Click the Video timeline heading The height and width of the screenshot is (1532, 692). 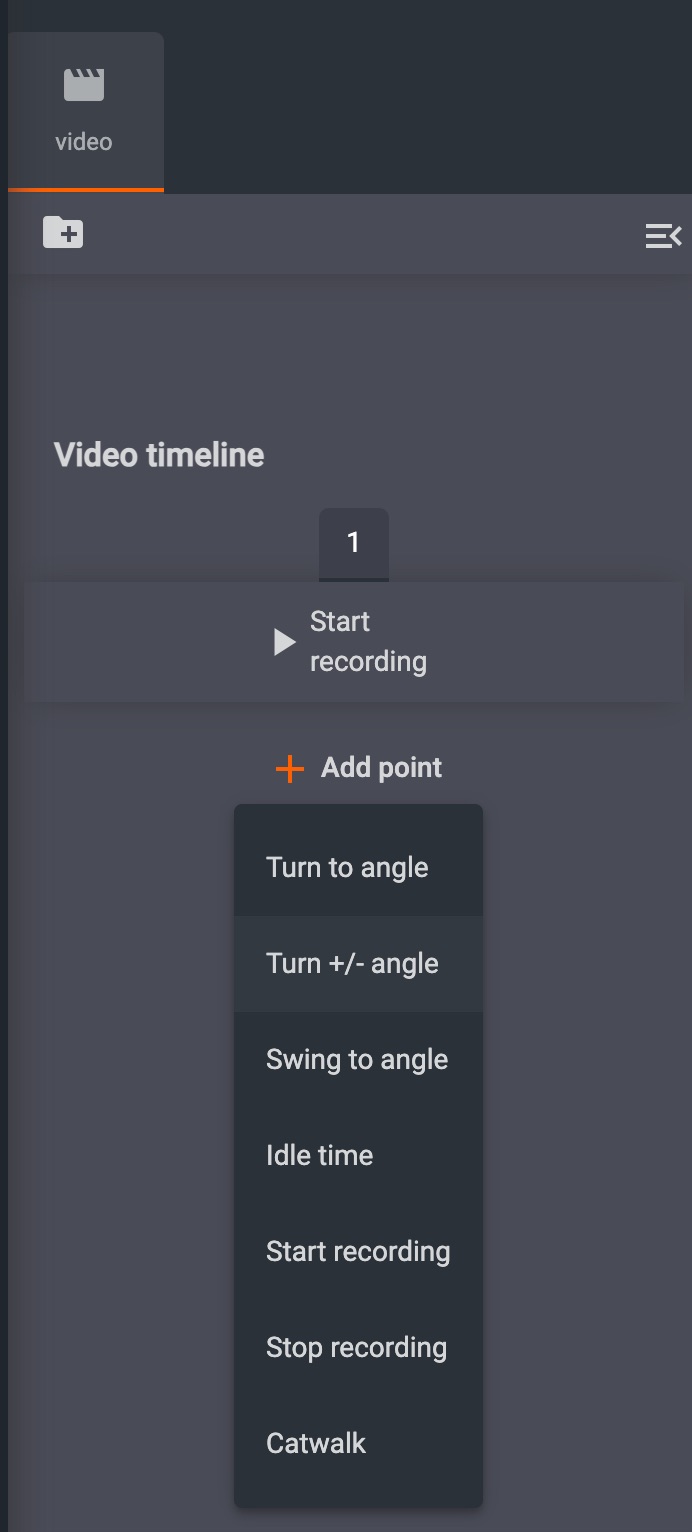click(160, 455)
